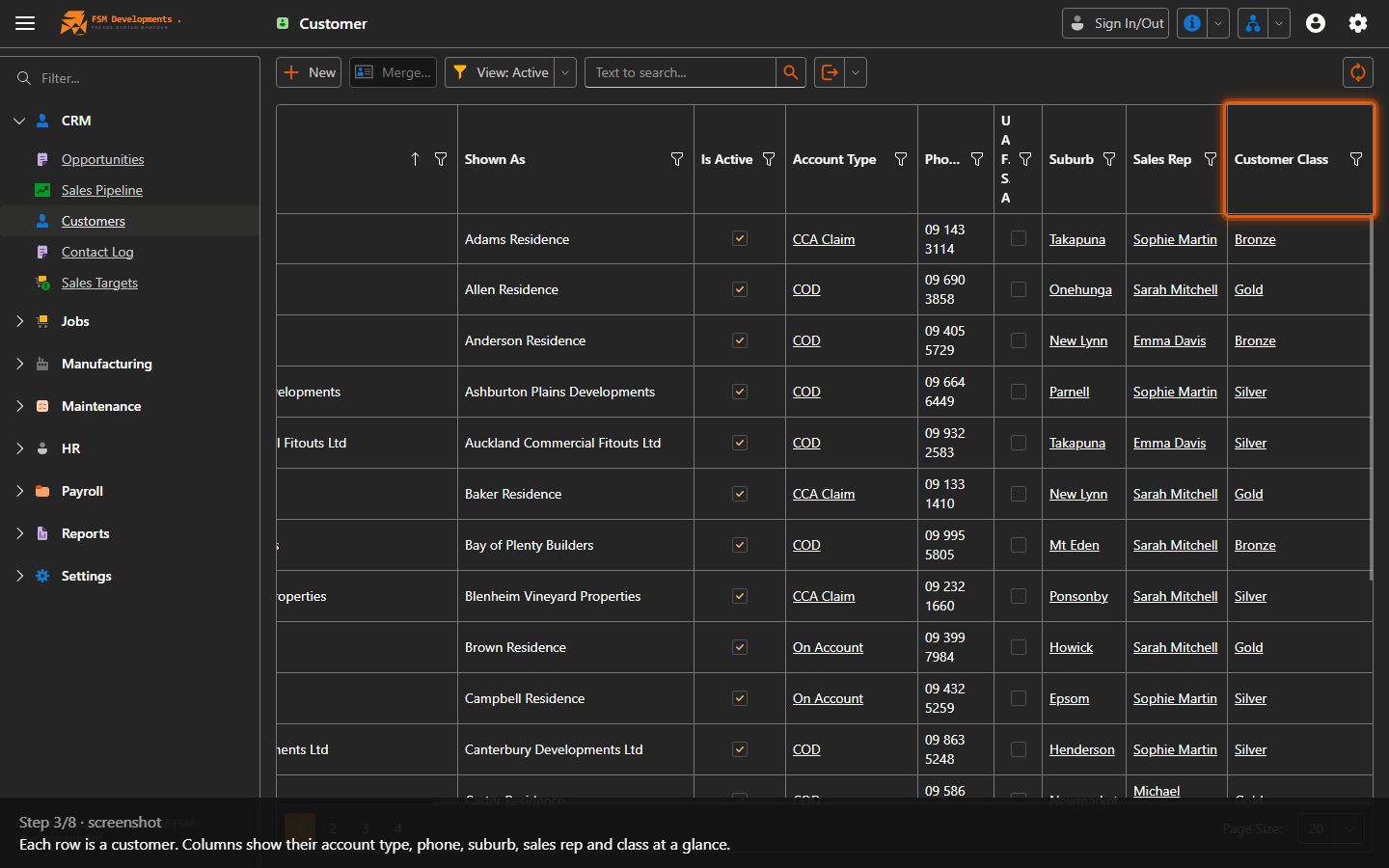Toggle UAFSA checkbox for Bay of Plenty Builders
The image size is (1389, 868).
(x=1019, y=545)
